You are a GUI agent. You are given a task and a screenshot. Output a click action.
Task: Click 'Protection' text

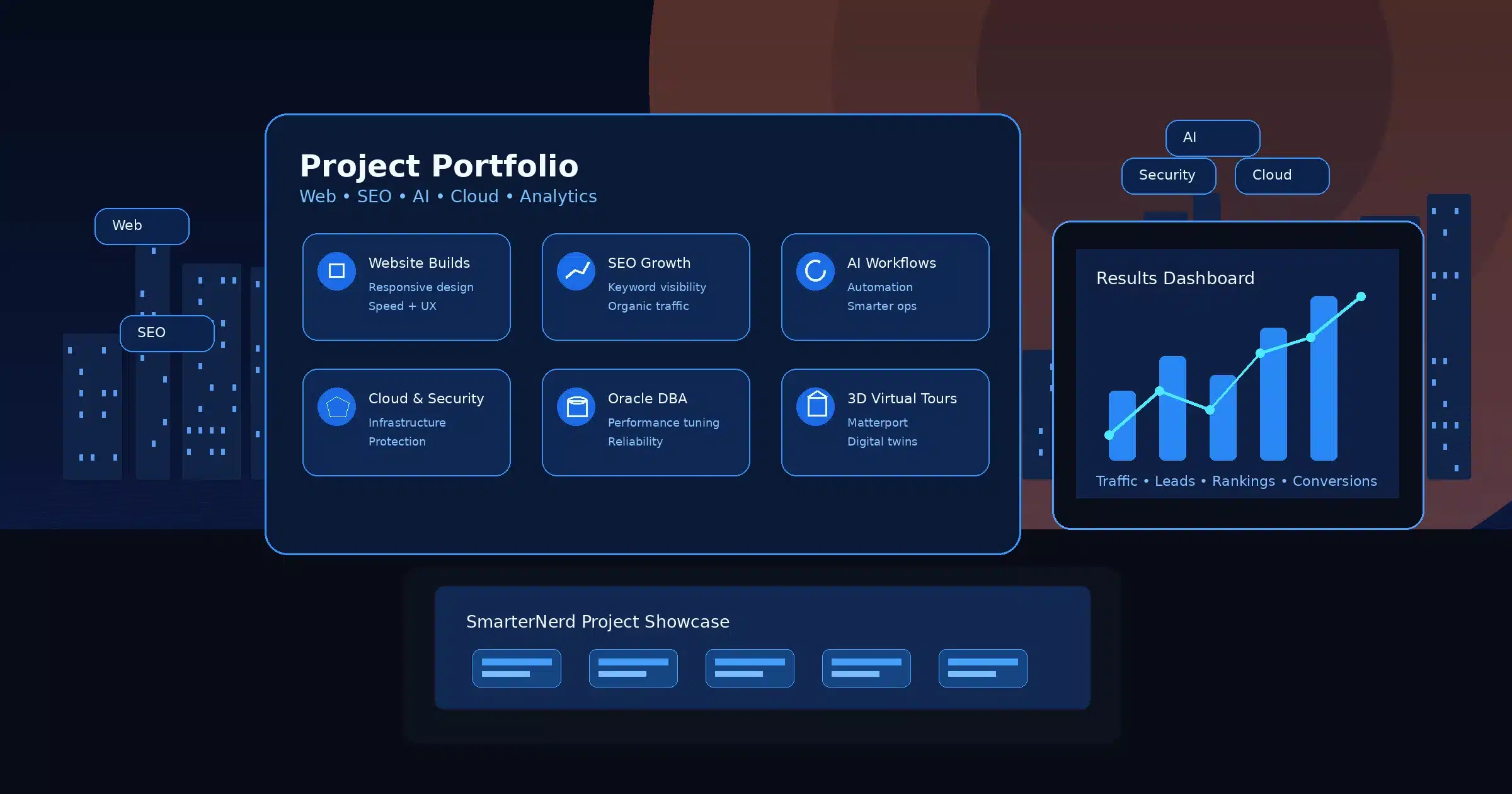pos(397,442)
